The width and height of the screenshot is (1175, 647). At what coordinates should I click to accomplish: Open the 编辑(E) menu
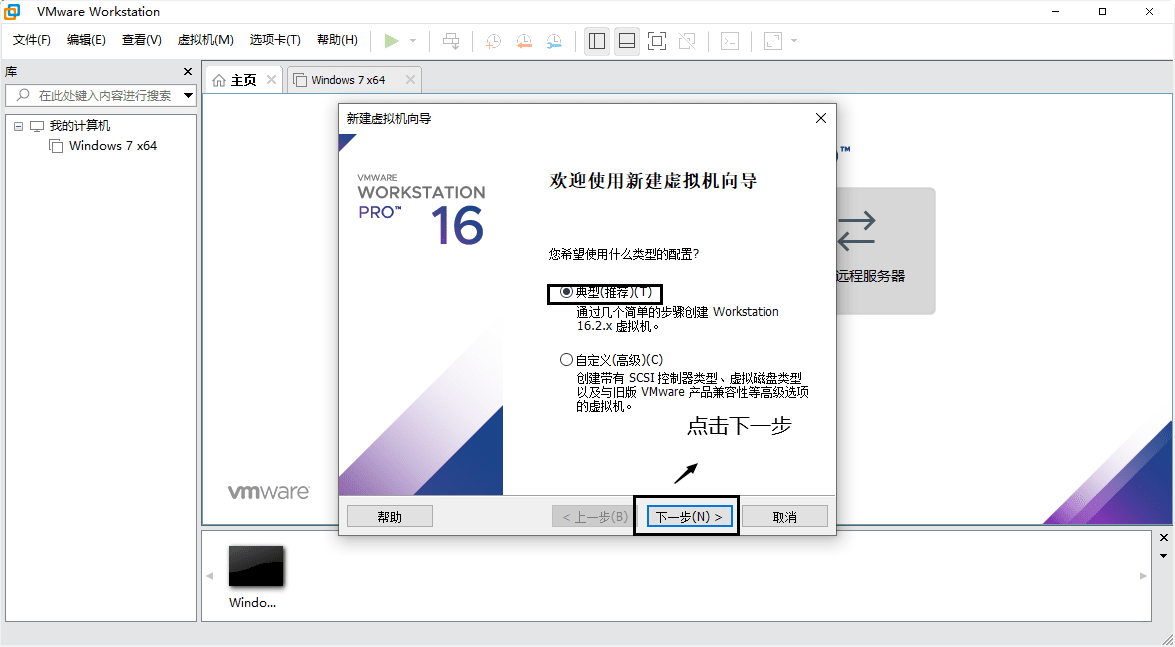click(86, 40)
